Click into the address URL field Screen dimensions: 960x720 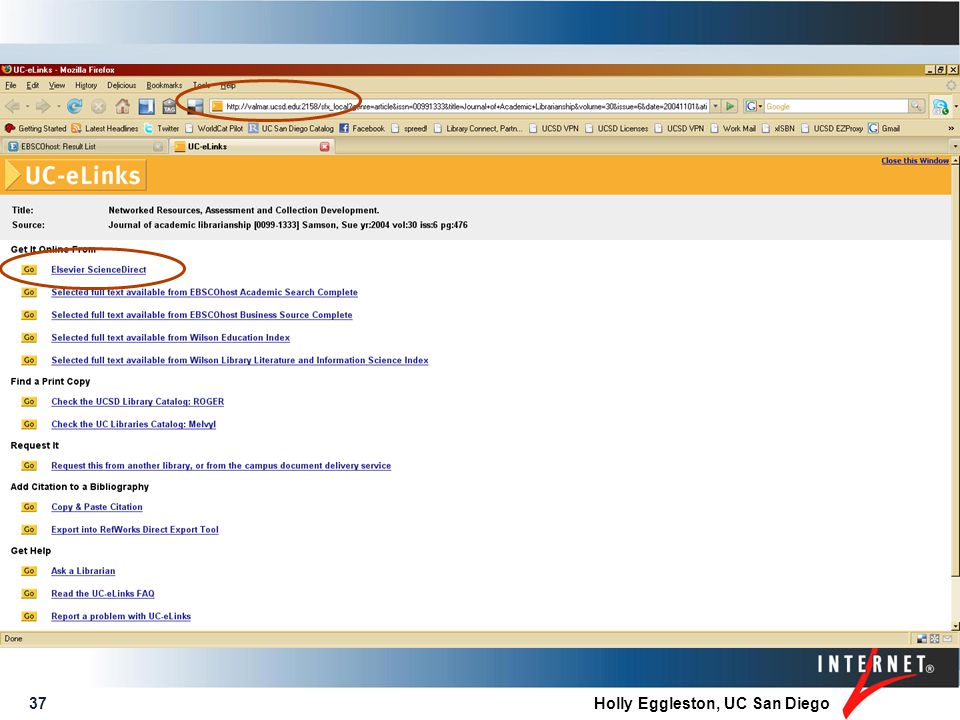tap(465, 107)
